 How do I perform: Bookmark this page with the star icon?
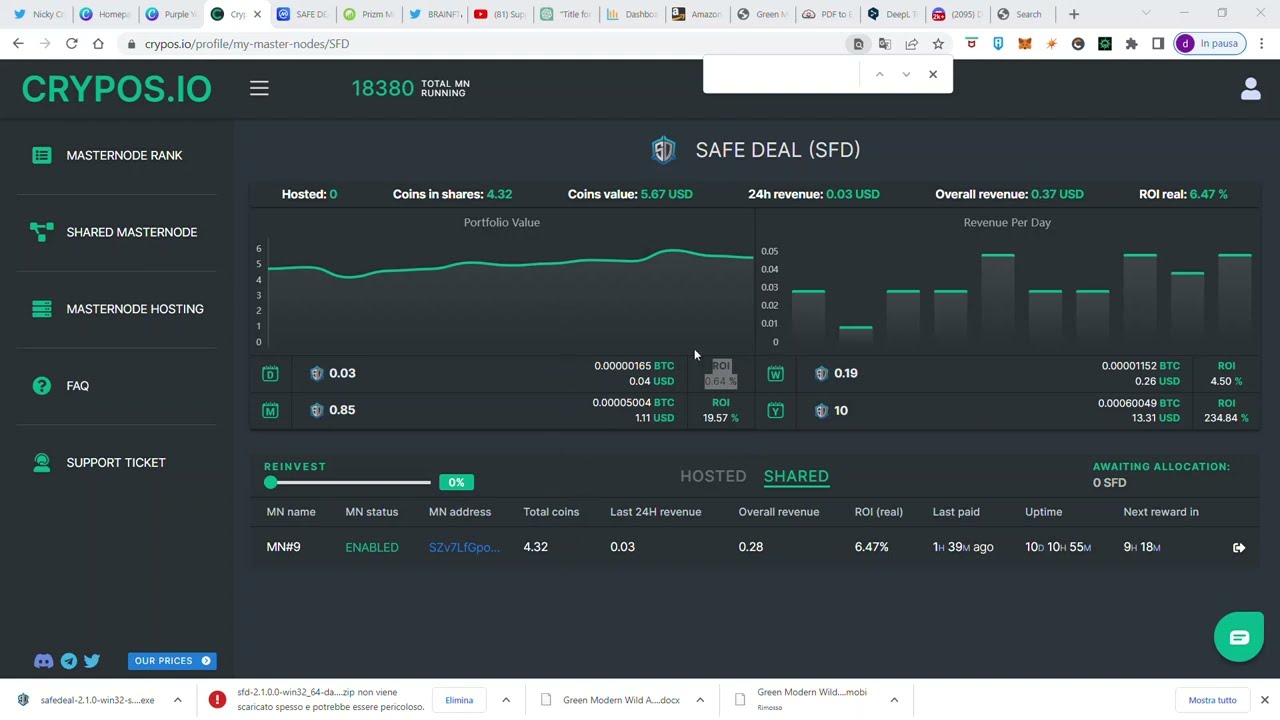point(938,44)
